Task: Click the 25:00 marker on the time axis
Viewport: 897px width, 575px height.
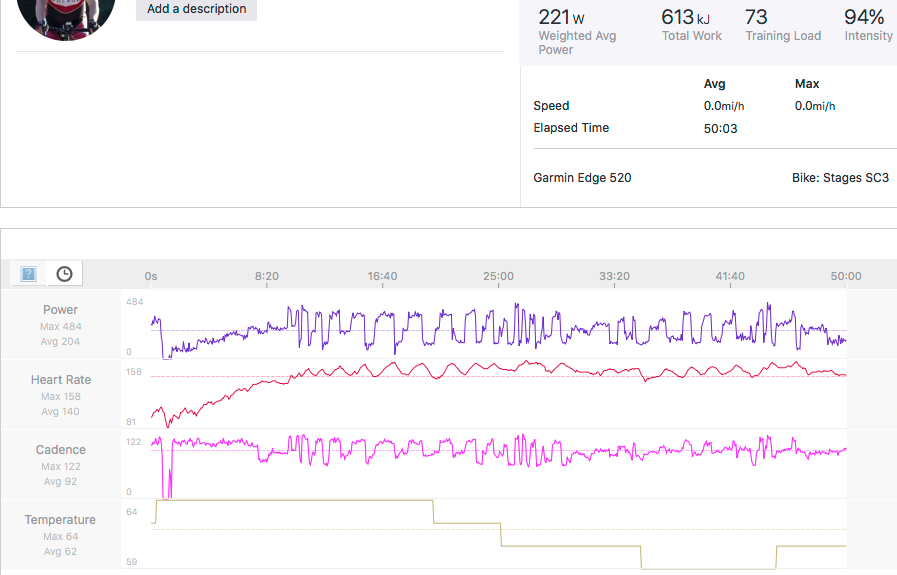Action: coord(498,276)
